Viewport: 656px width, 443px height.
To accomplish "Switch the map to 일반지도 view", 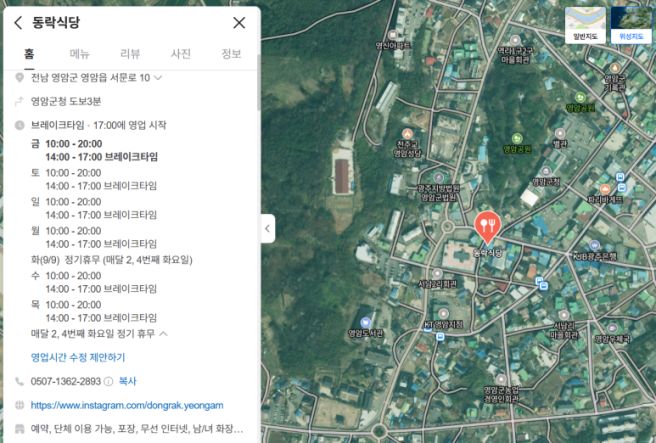I will [585, 25].
